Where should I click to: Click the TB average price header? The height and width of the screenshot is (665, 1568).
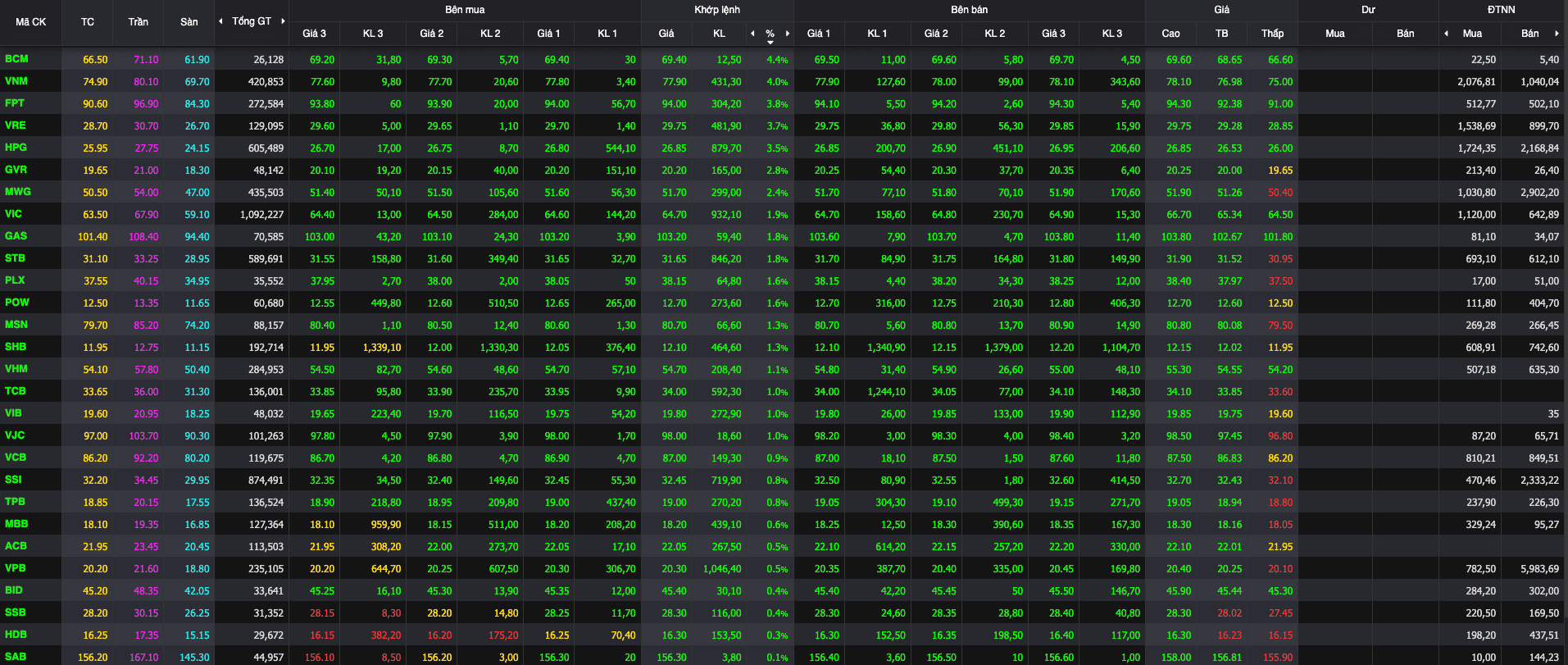[x=1222, y=34]
